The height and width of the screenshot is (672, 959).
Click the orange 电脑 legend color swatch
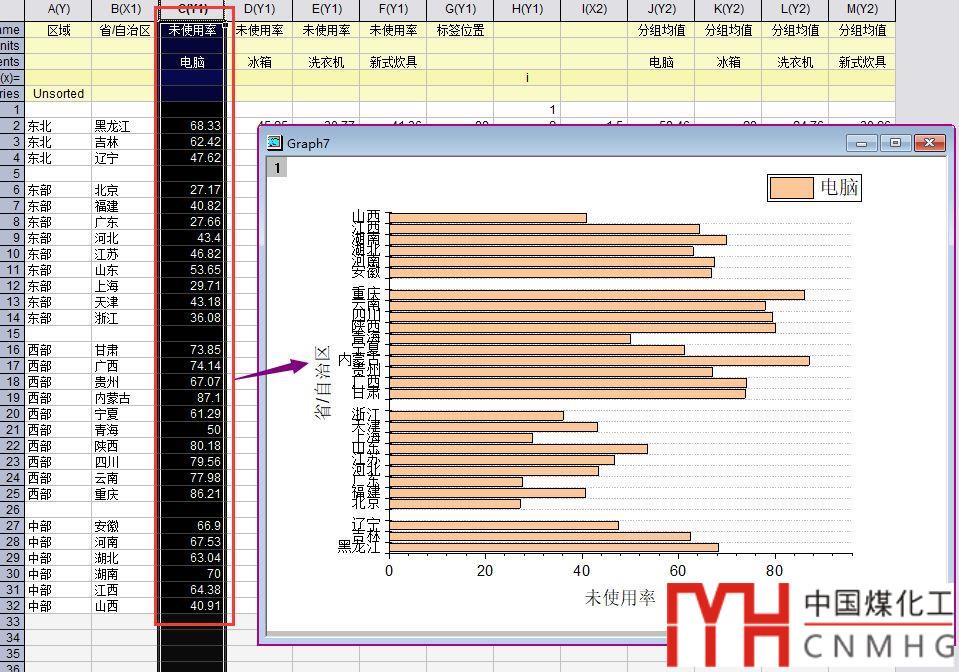click(x=791, y=187)
